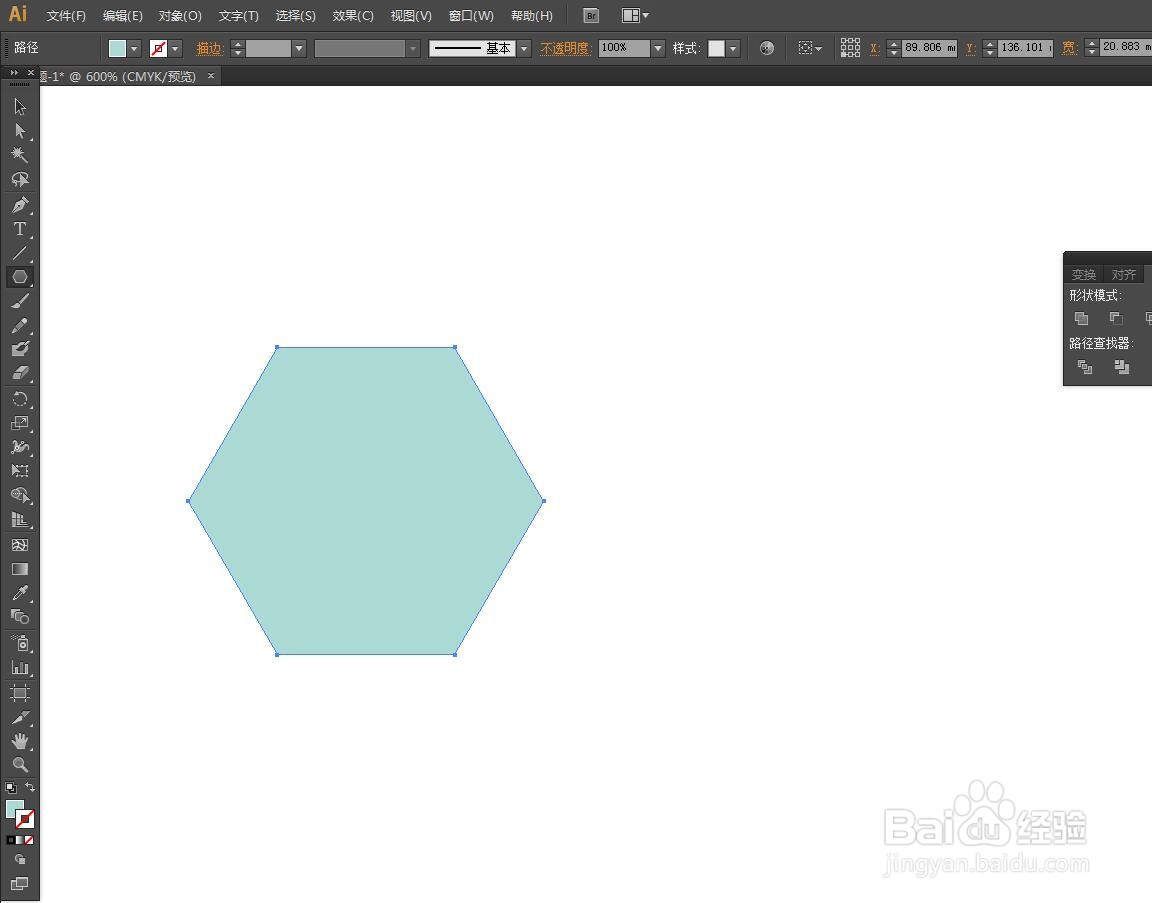Open the 不透明度 opacity link

click(x=565, y=48)
